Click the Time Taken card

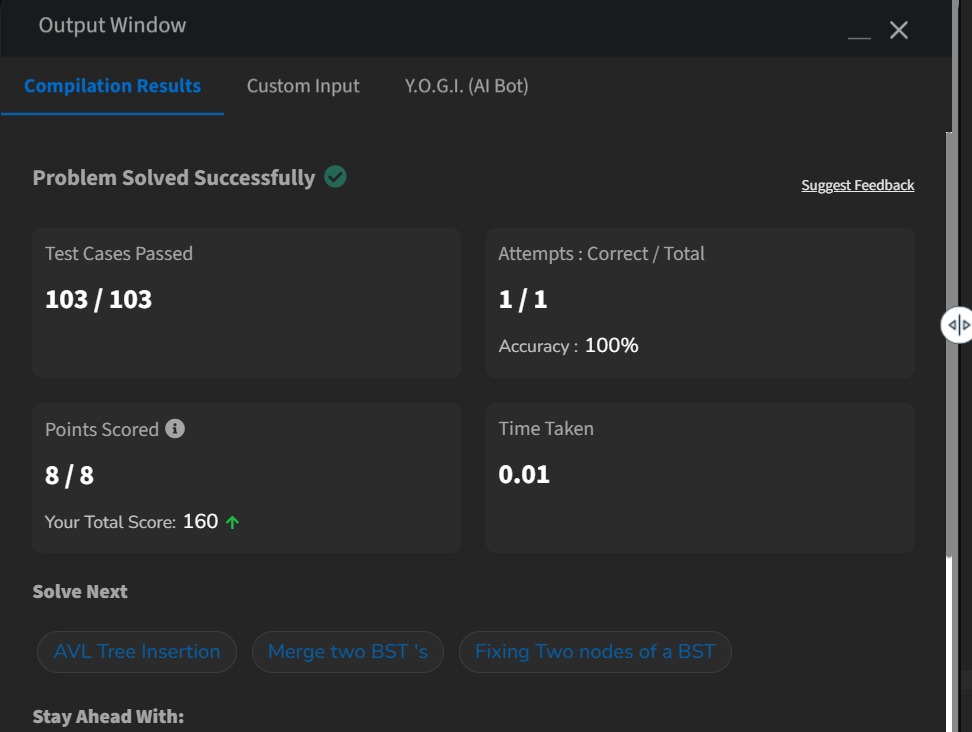pyautogui.click(x=700, y=477)
